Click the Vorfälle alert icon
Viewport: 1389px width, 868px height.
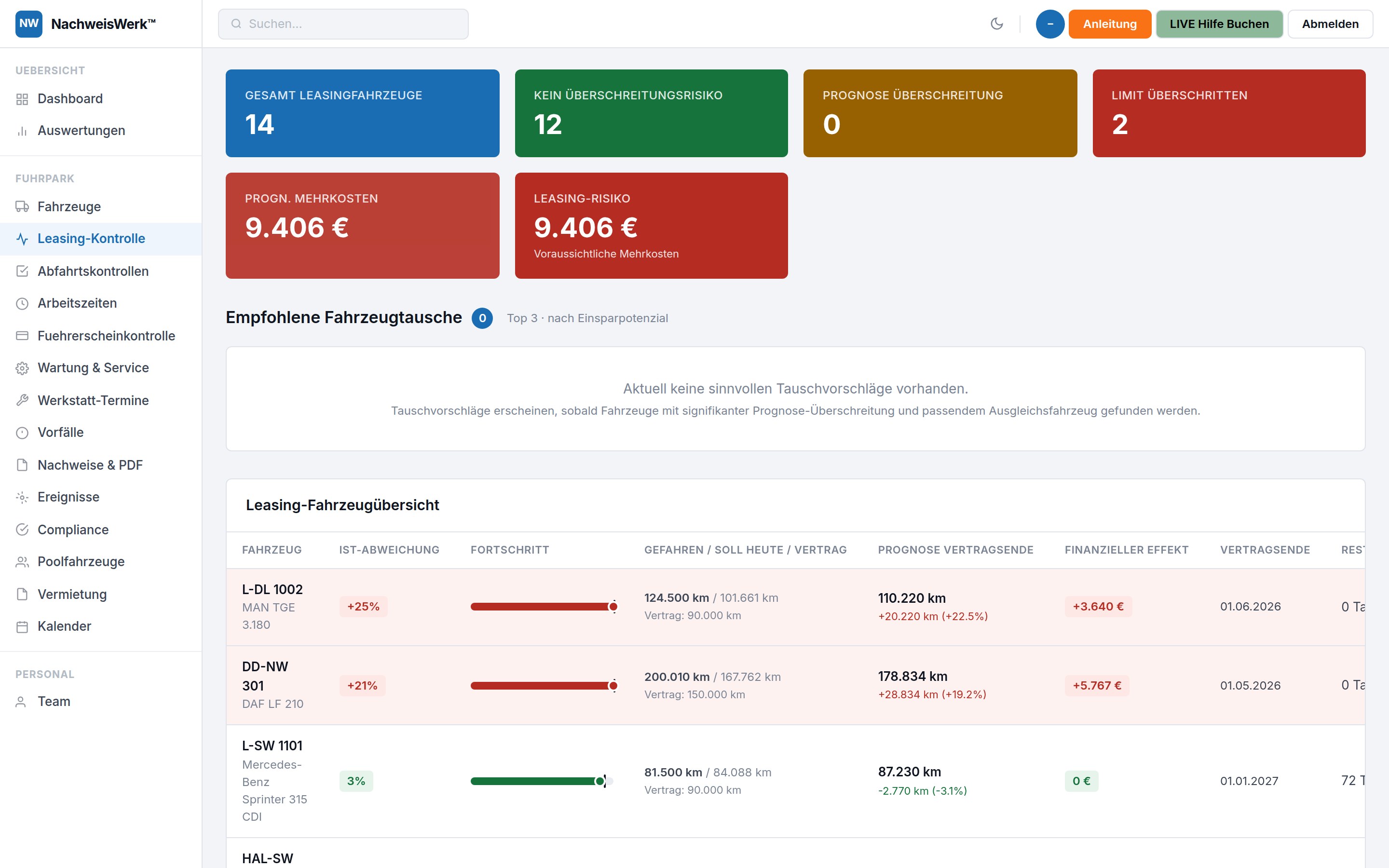22,433
